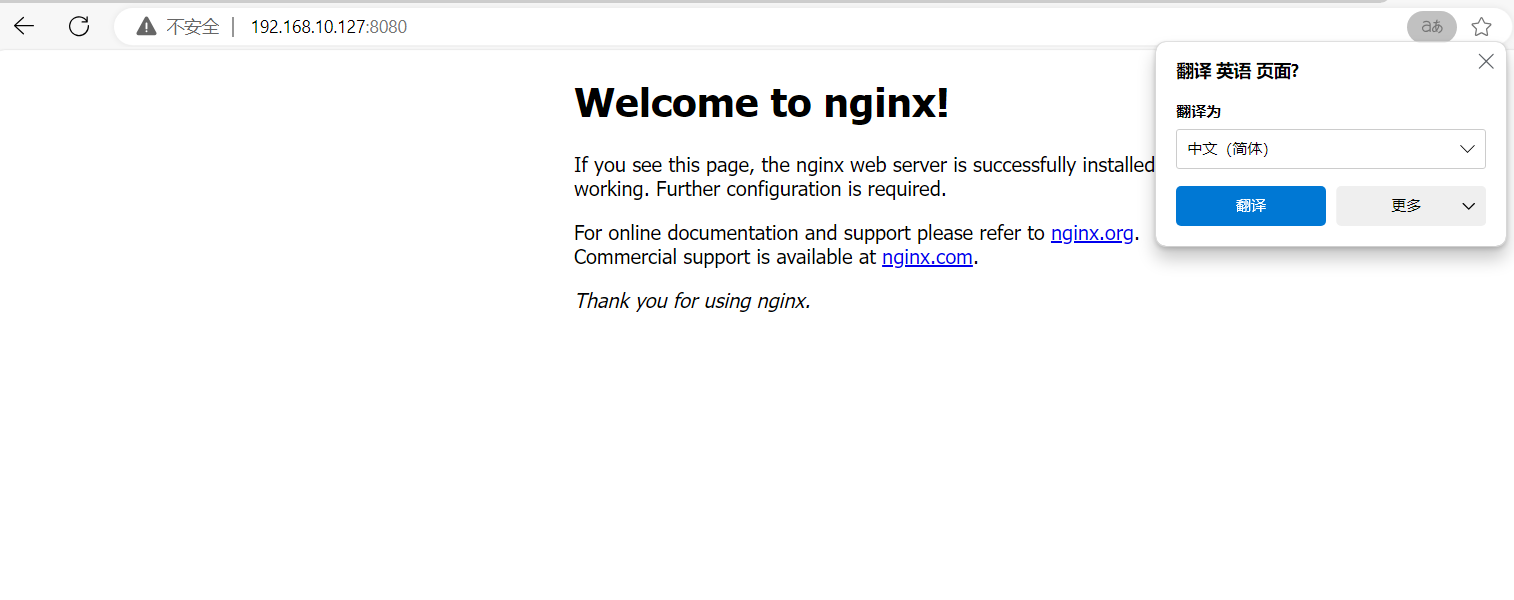Click the not-secure warning triangle icon
The image size is (1514, 600).
coord(147,27)
